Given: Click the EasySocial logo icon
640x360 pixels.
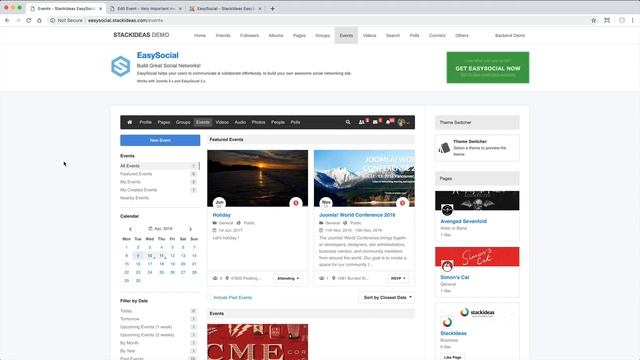Looking at the screenshot, I should pos(121,66).
